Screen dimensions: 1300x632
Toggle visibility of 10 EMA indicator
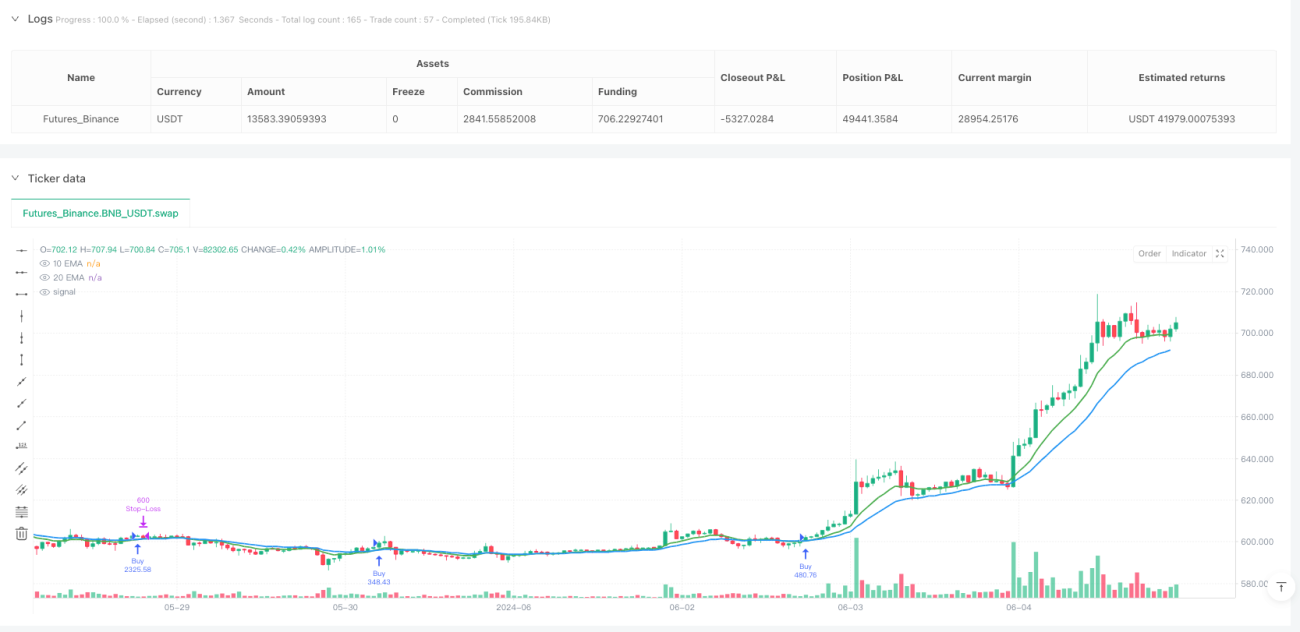pos(44,263)
